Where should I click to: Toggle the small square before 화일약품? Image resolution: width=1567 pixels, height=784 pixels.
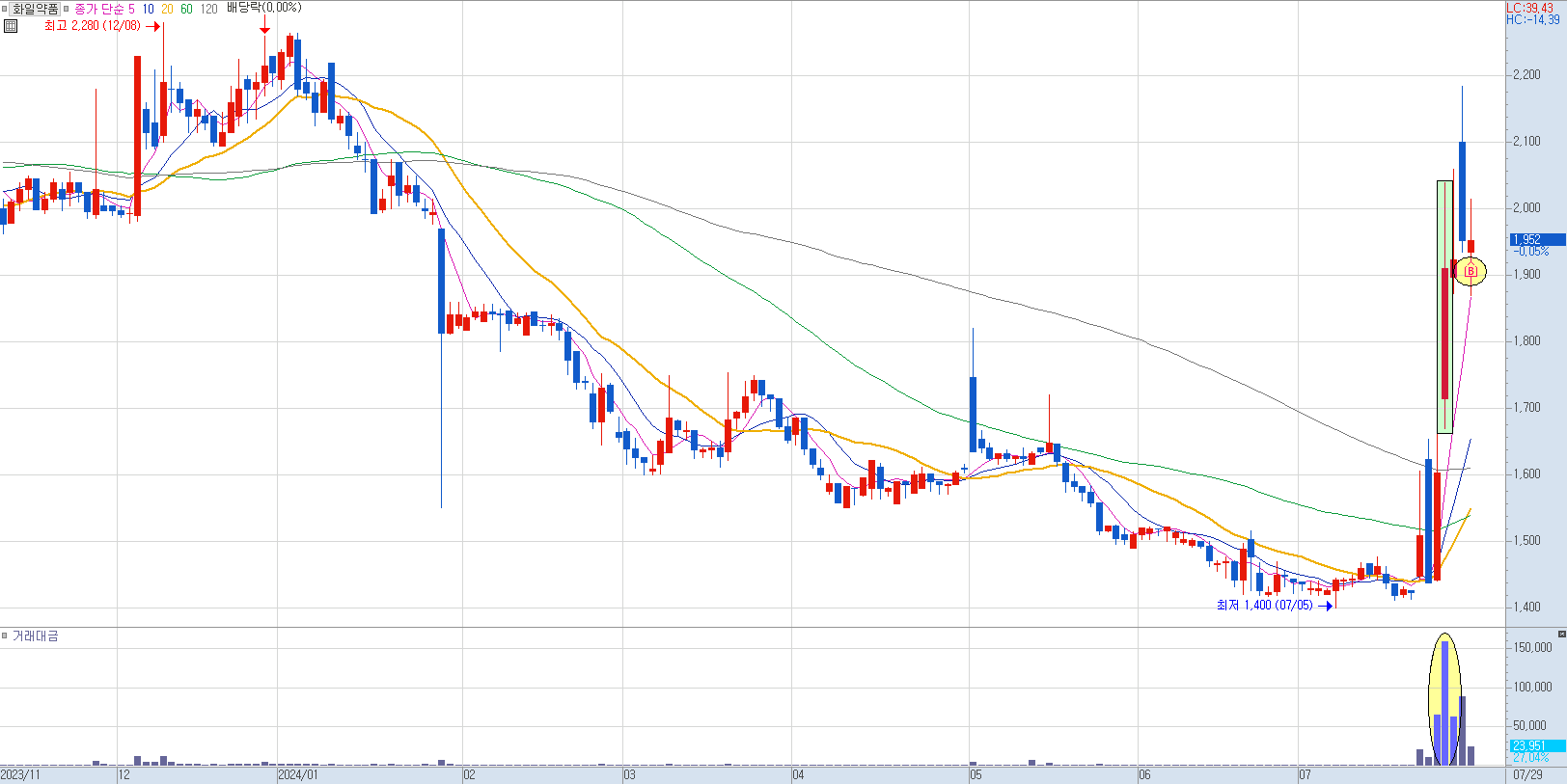point(5,9)
